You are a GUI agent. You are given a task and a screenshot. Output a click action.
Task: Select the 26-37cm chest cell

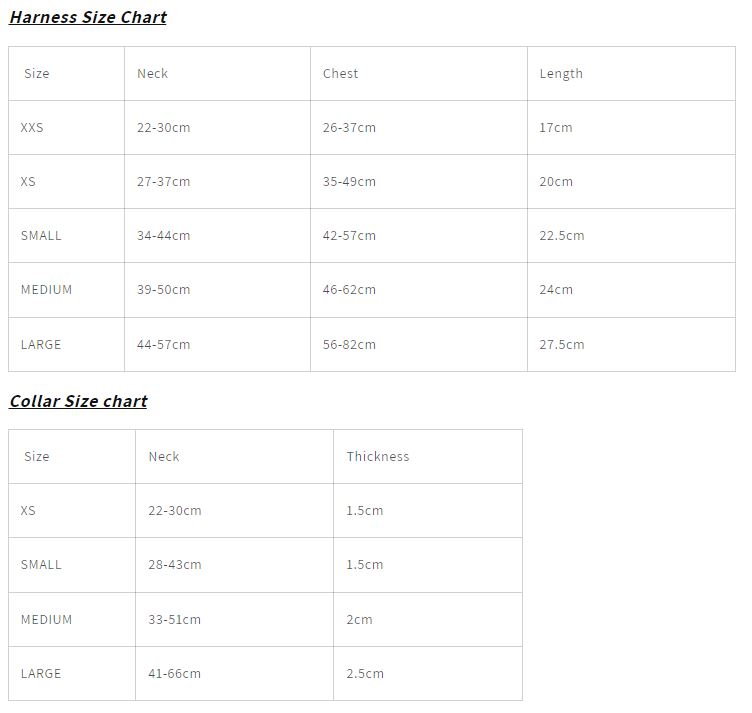tap(349, 128)
